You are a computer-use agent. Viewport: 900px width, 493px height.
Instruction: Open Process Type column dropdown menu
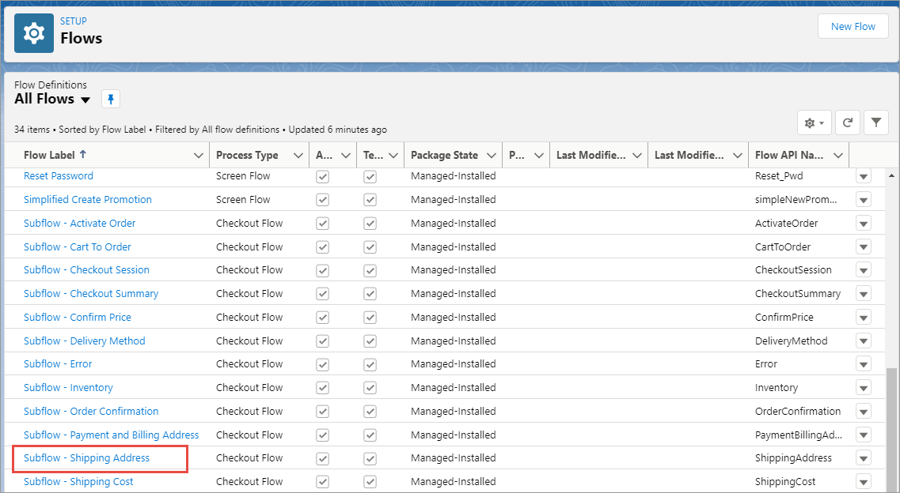point(298,155)
